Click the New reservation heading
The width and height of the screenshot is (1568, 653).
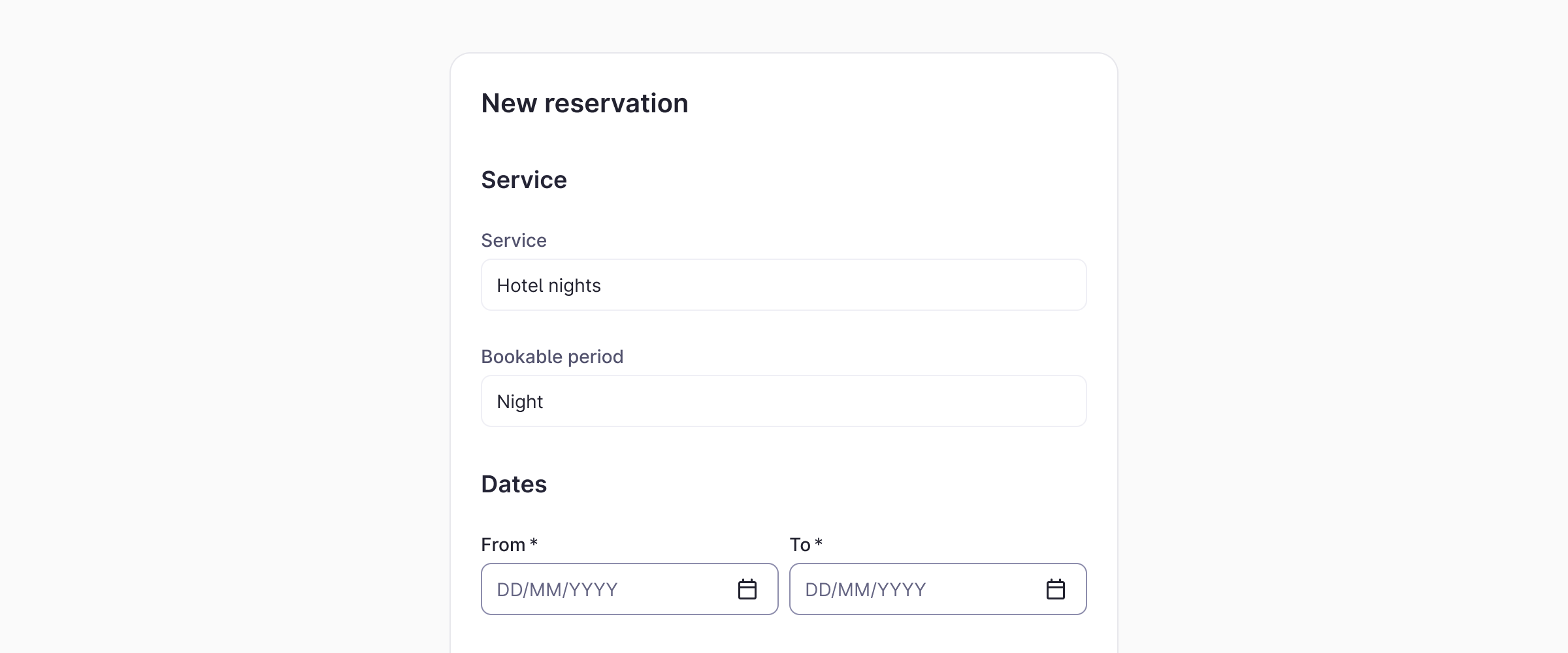pos(584,103)
